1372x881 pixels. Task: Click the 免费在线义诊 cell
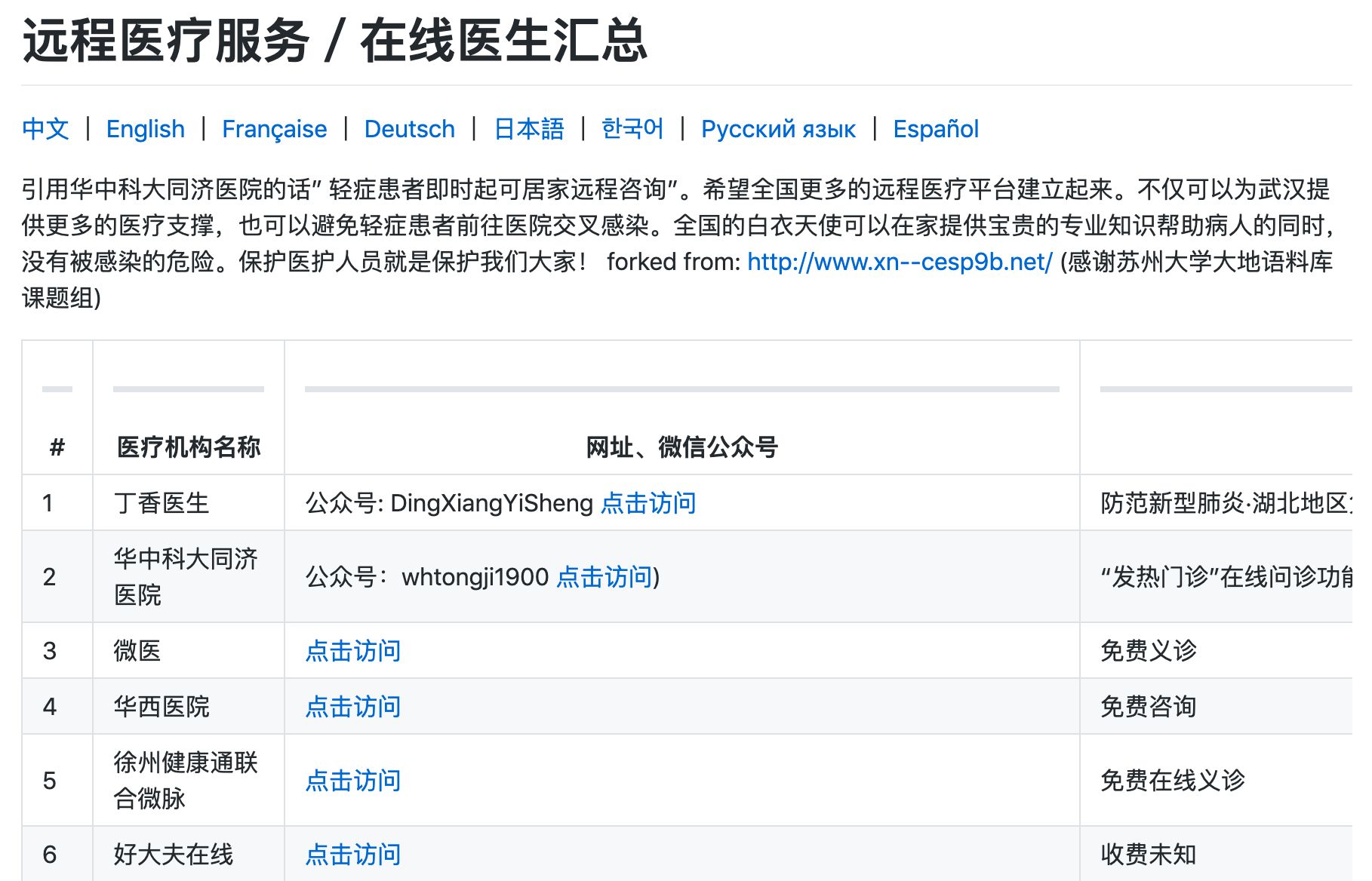point(1216,781)
